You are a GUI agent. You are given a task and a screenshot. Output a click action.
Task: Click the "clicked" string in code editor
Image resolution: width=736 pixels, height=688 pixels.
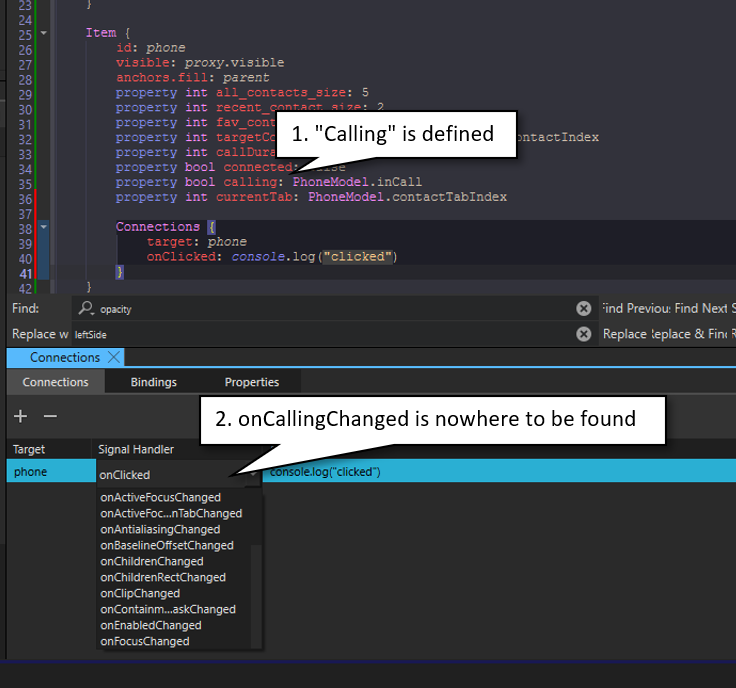[x=358, y=256]
